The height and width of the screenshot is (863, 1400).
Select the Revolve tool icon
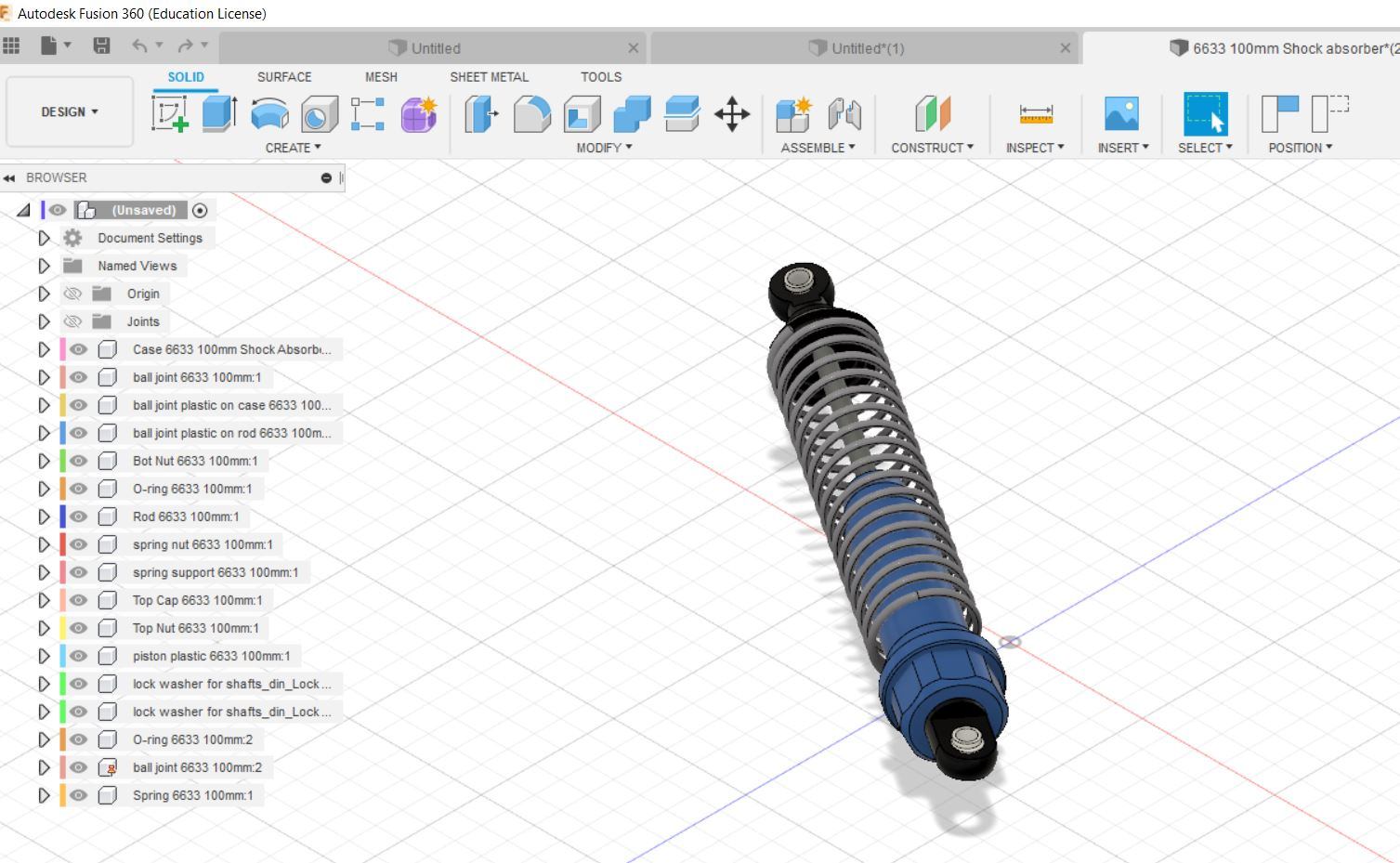coord(269,113)
